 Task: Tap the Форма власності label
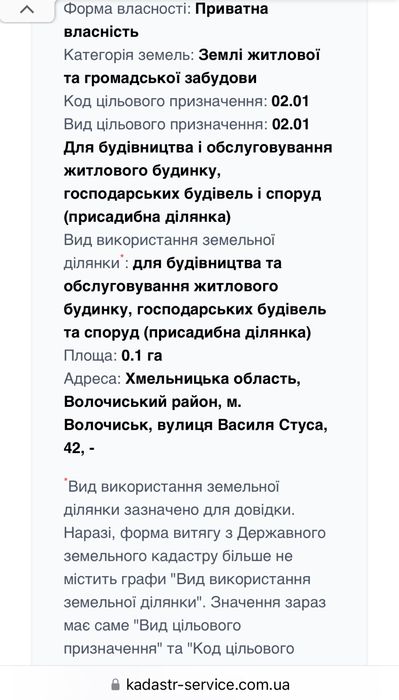[x=128, y=8]
